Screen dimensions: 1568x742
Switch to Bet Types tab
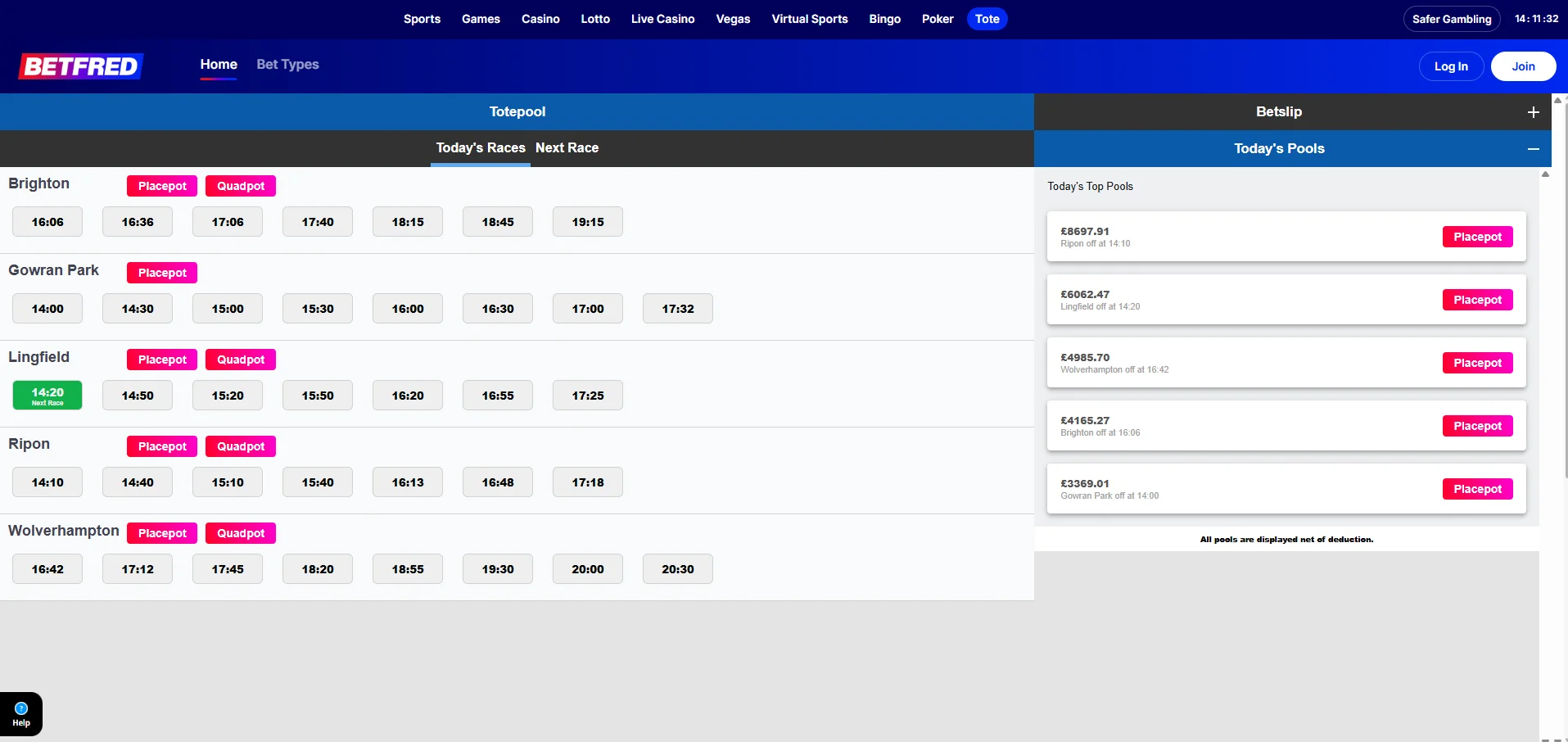click(x=287, y=65)
